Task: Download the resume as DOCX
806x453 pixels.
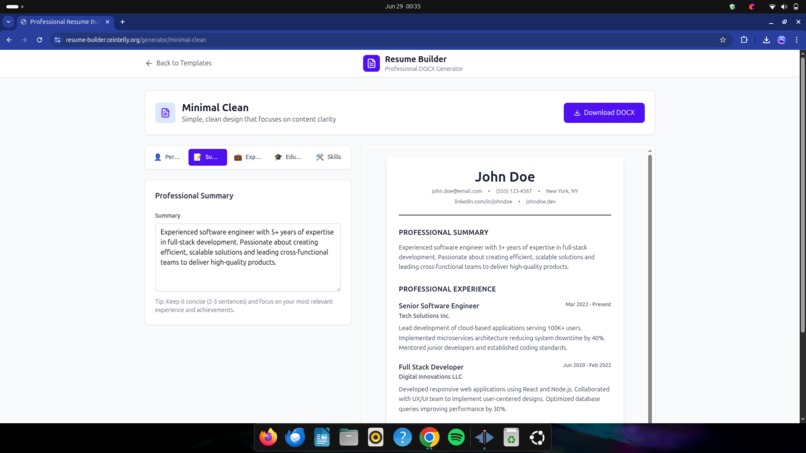Action: (604, 113)
